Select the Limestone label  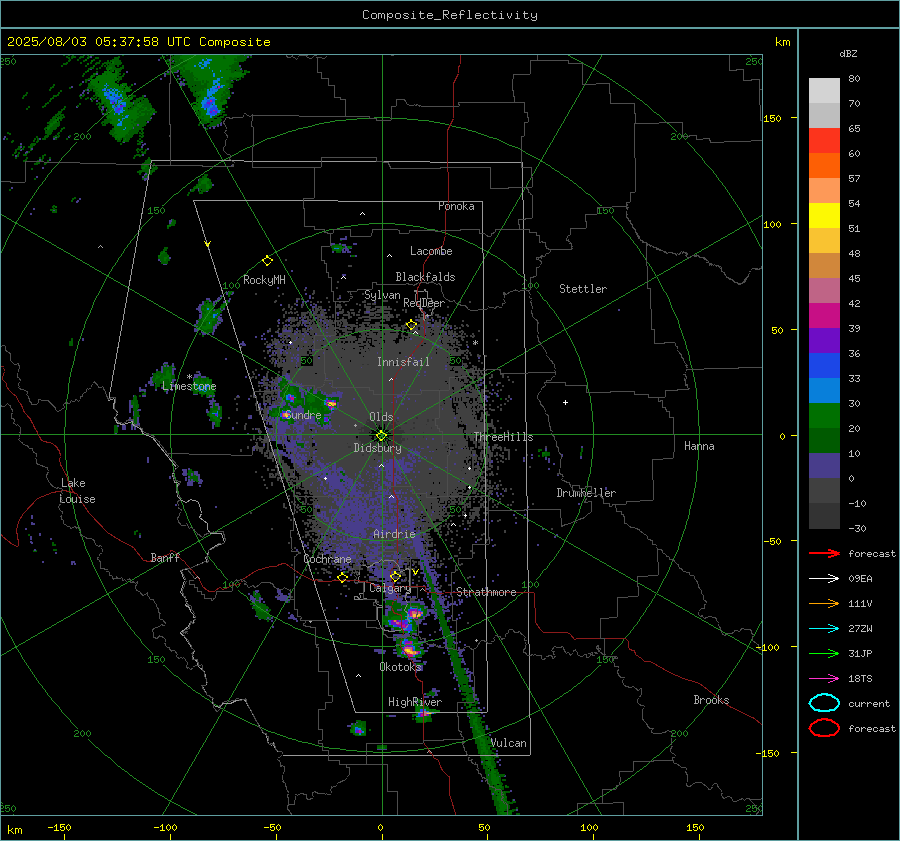tap(189, 386)
